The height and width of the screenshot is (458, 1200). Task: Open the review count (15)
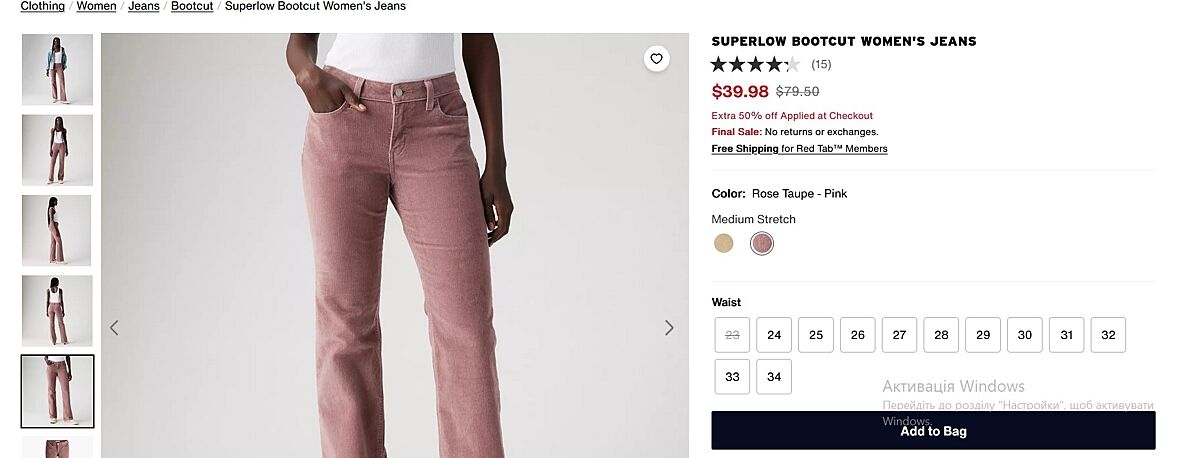821,65
